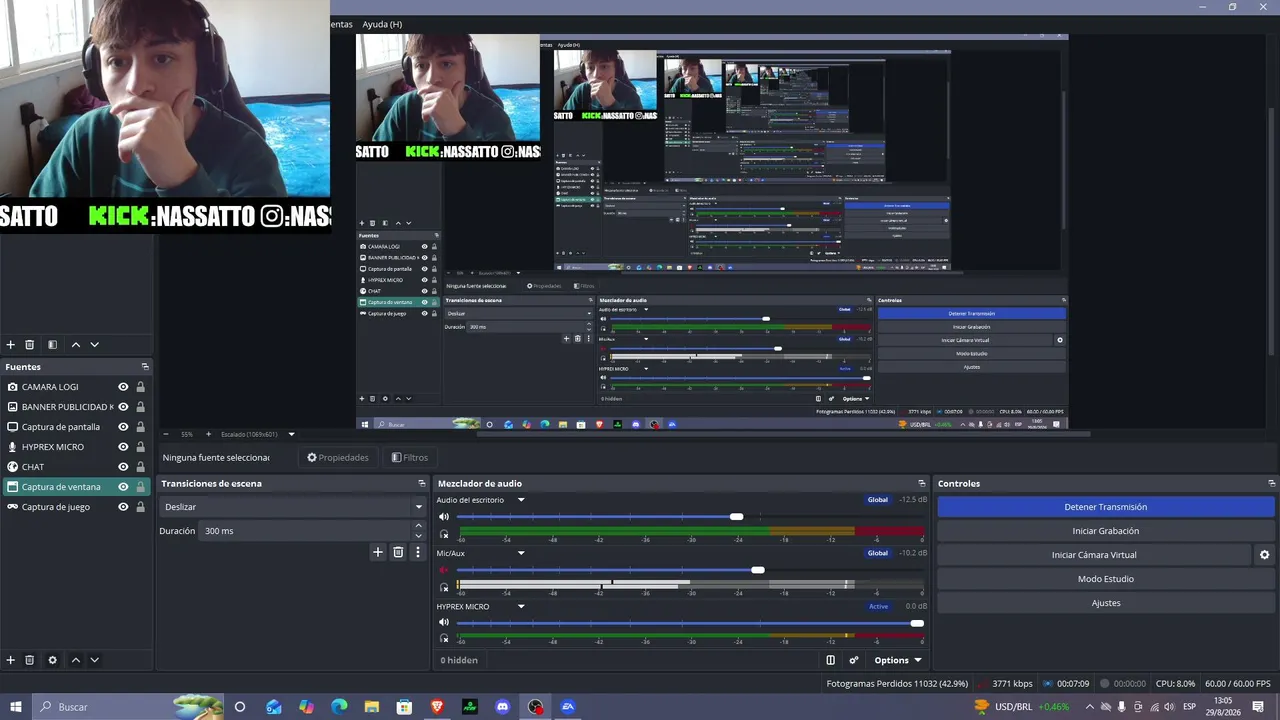1280x720 pixels.
Task: Hide the Captura de pantalla source
Action: pos(123,427)
